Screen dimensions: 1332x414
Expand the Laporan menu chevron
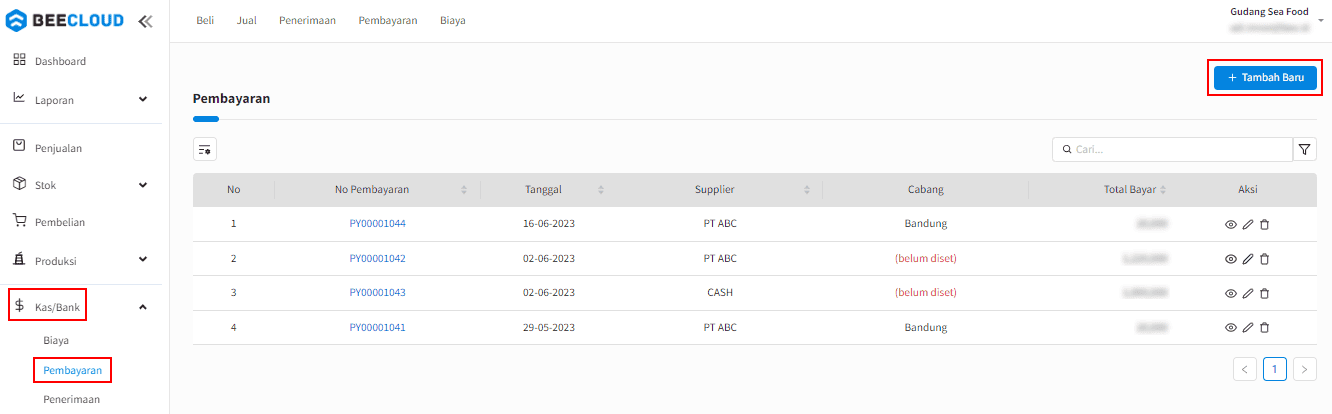[x=143, y=99]
